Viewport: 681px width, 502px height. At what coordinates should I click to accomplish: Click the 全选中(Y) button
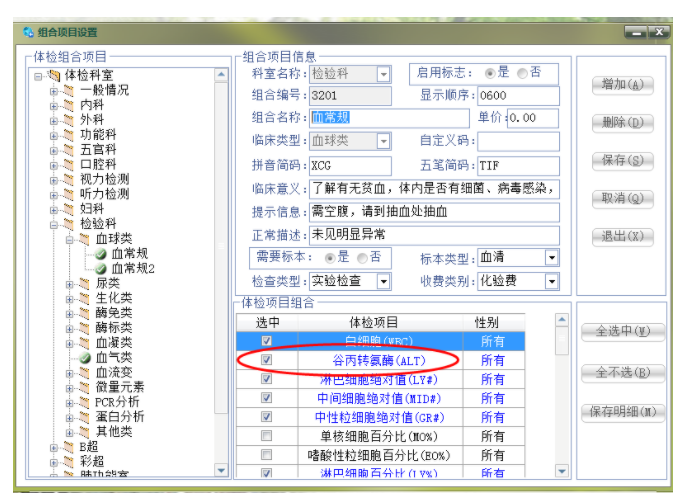[623, 332]
